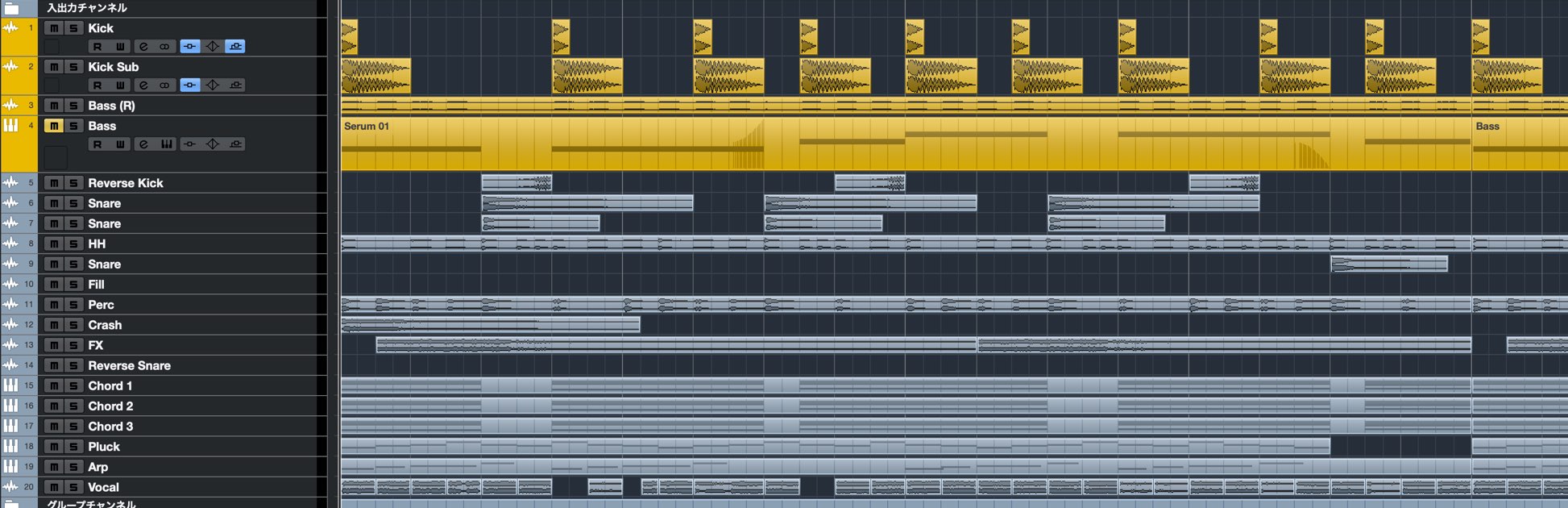1568x508 pixels.
Task: Click the audio waveform icon of Kick track
Action: [x=10, y=28]
